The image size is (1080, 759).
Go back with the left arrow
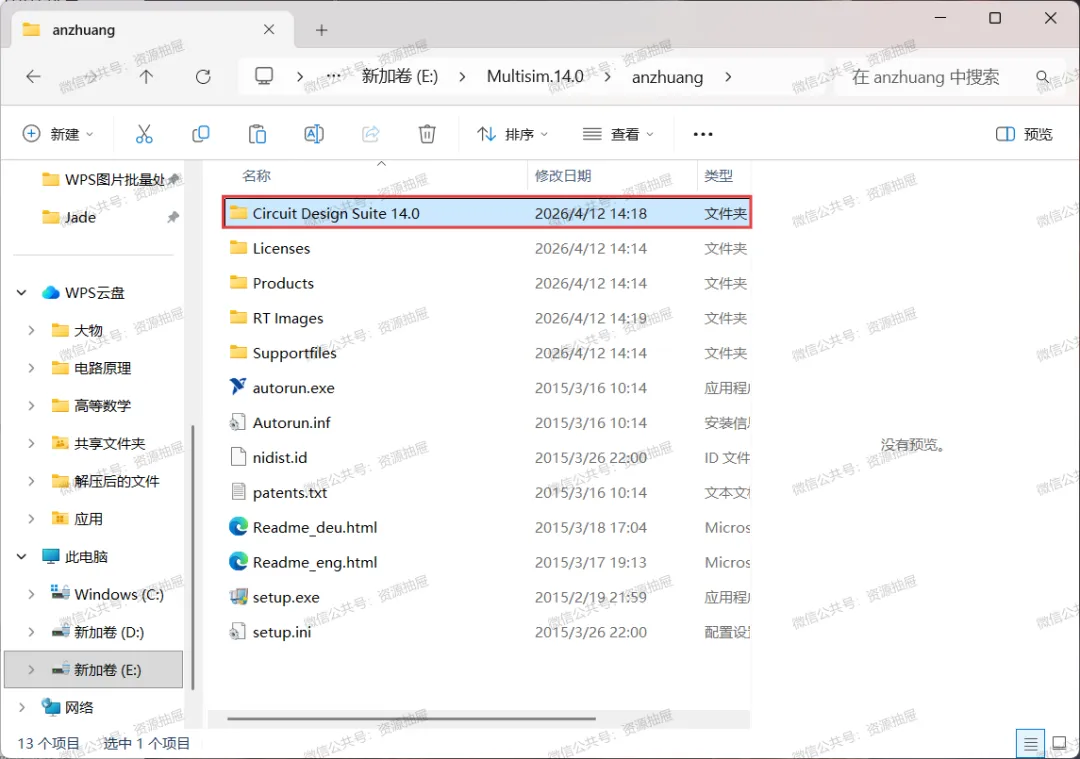[x=33, y=76]
